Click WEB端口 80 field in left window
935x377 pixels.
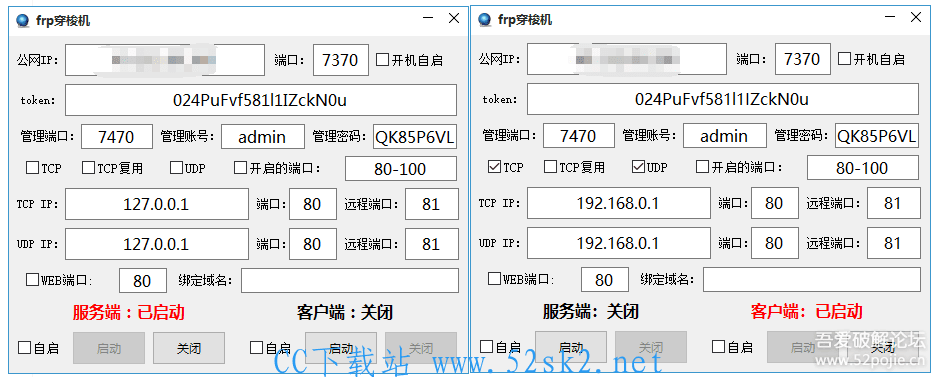coord(143,280)
